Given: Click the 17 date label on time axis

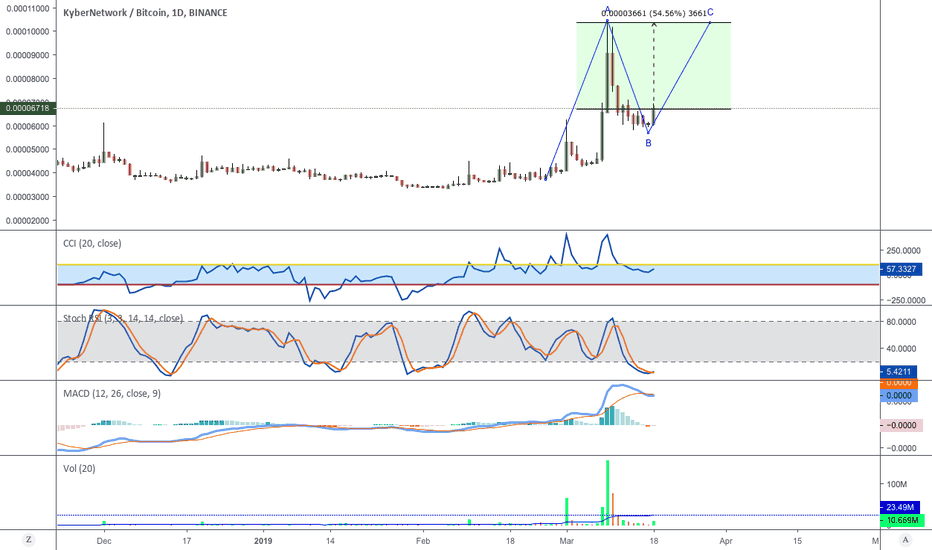Looking at the screenshot, I should (x=187, y=540).
